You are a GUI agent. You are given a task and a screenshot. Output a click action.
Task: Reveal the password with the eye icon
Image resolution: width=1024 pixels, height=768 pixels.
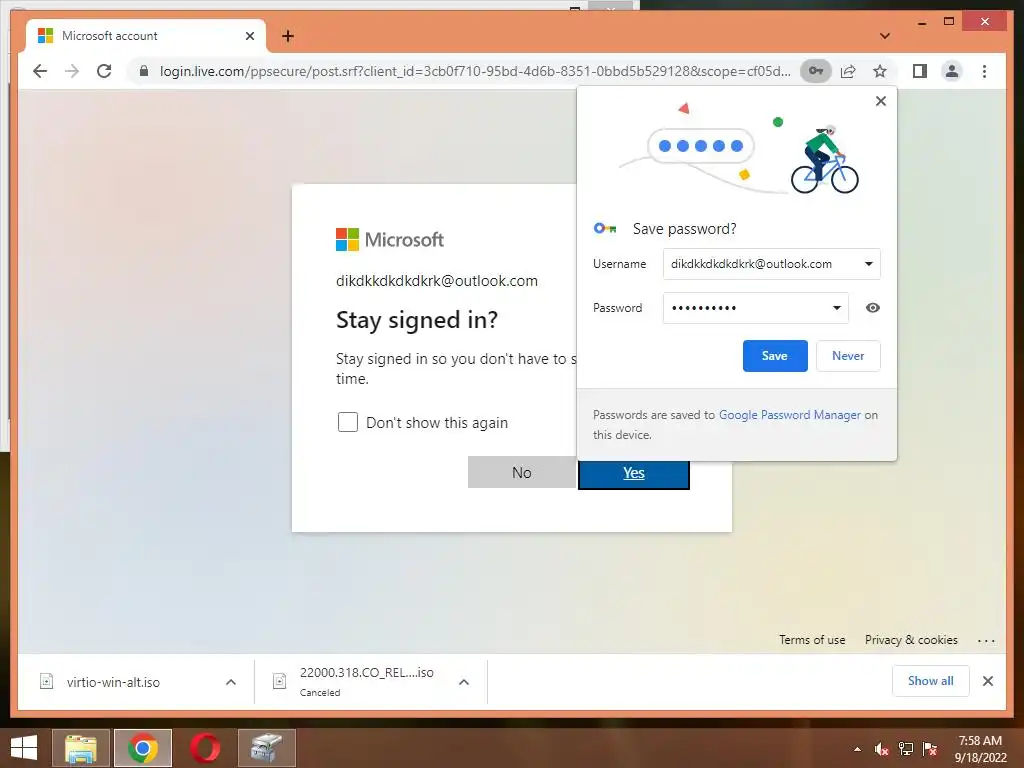(x=872, y=308)
